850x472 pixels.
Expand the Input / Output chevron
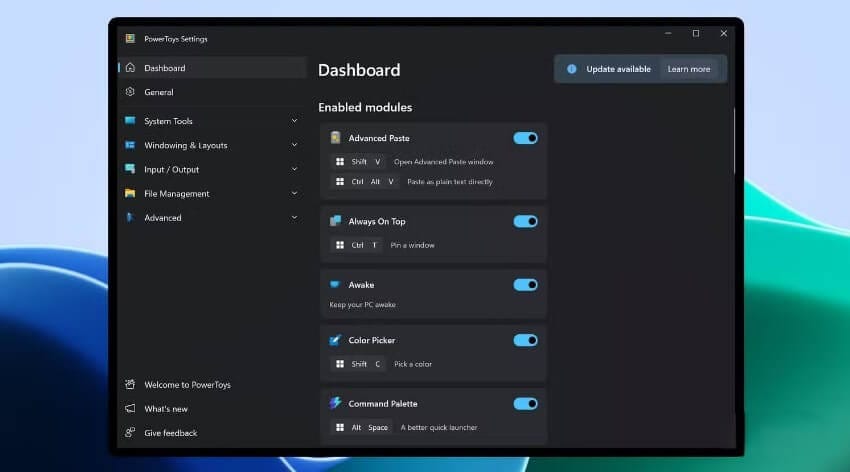294,169
